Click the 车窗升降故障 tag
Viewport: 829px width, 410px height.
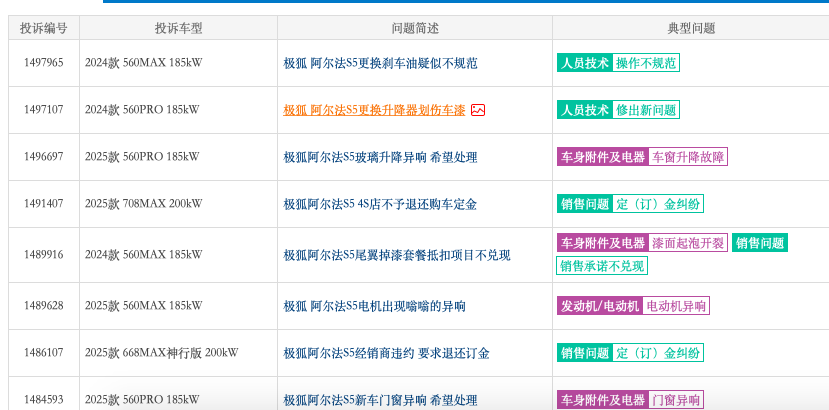pyautogui.click(x=688, y=157)
